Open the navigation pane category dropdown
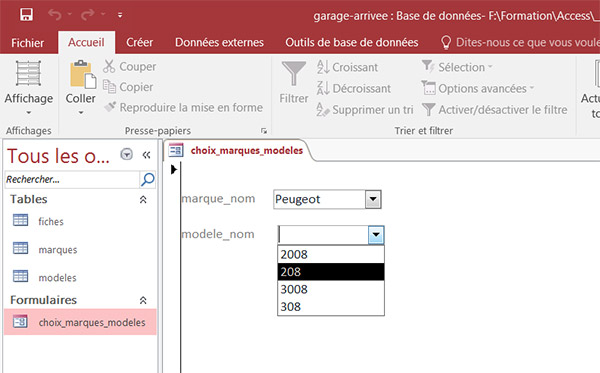Screen dimensions: 600x373 (x=126, y=155)
